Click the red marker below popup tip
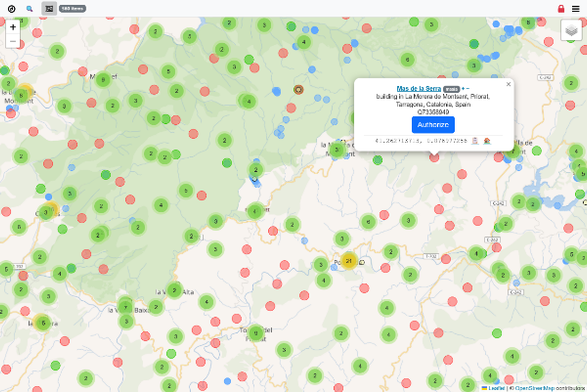Image resolution: width=587 pixels, height=392 pixels. point(434,157)
